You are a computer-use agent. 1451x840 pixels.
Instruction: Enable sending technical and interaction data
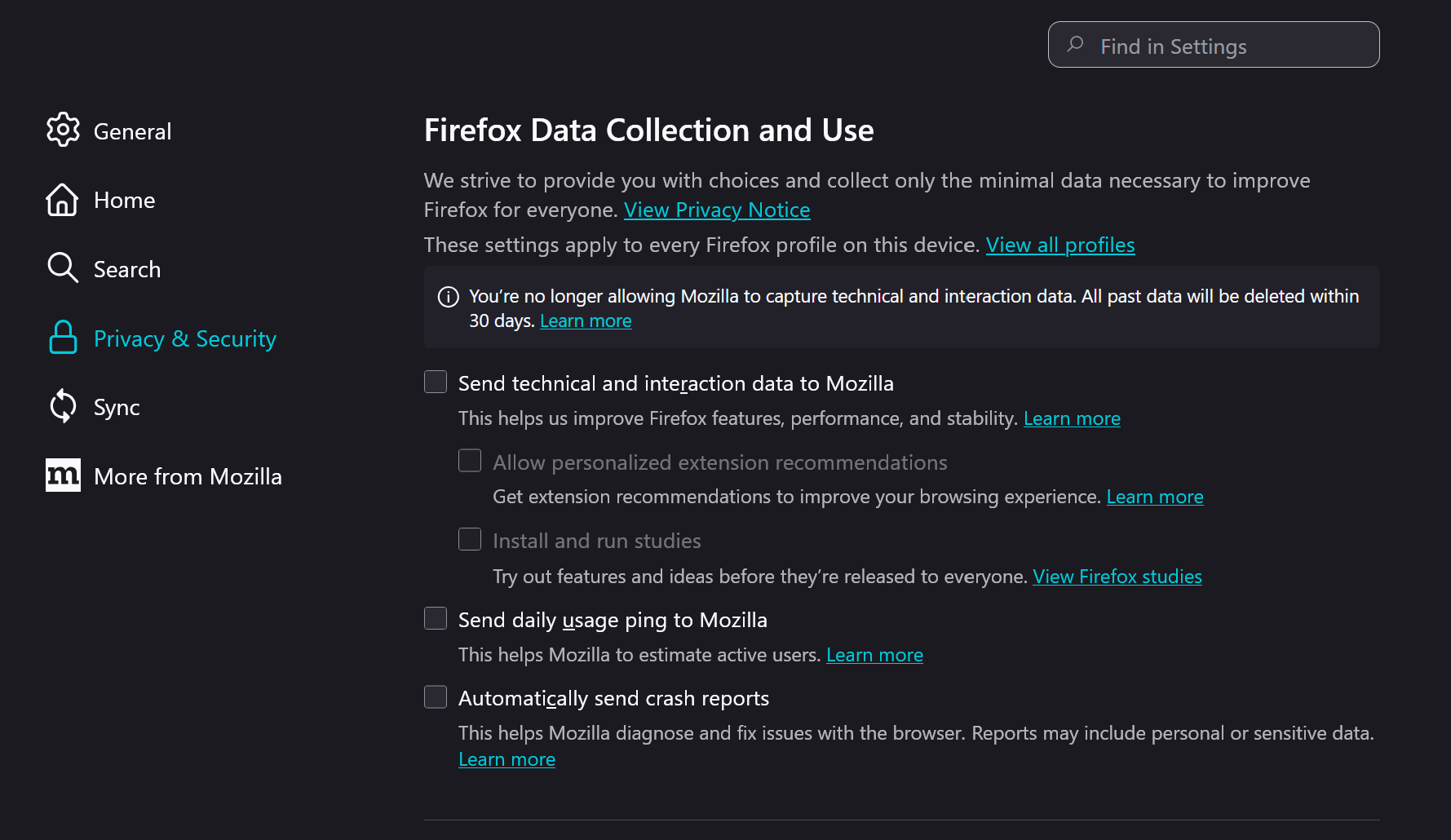click(435, 381)
